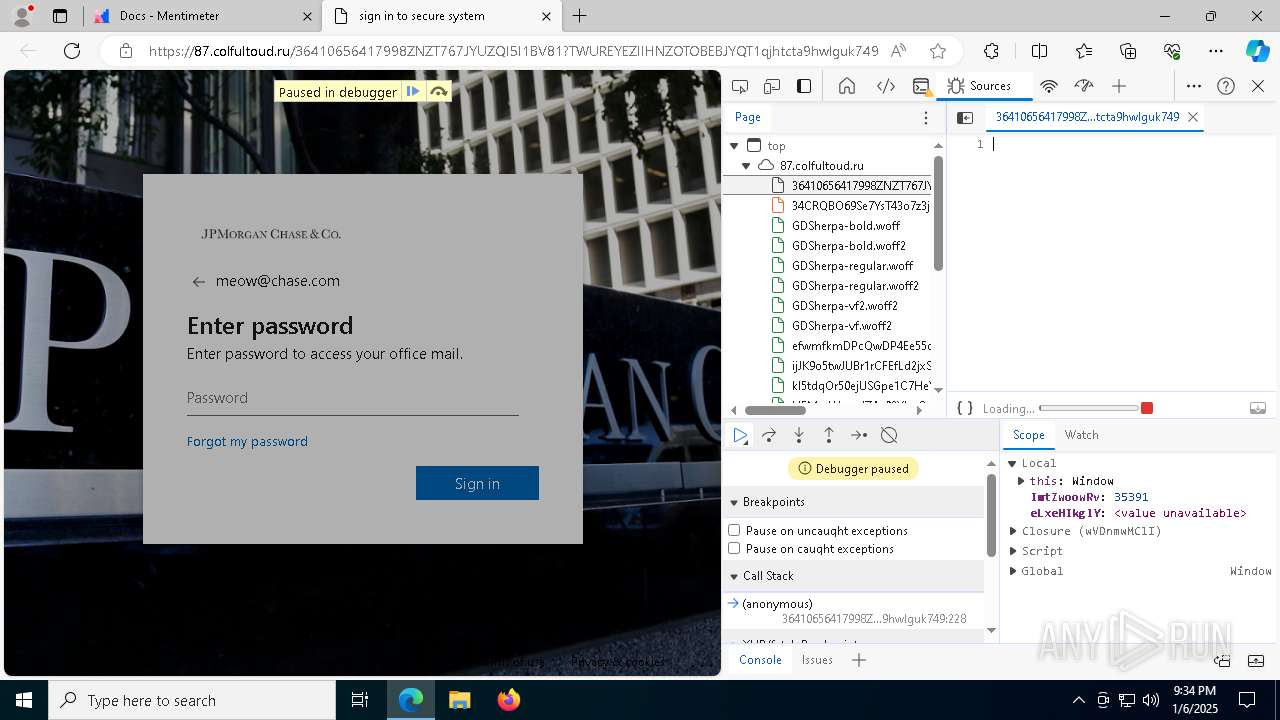Viewport: 1280px width, 720px height.
Task: Open the Network tool wifi icon
Action: [x=1049, y=86]
